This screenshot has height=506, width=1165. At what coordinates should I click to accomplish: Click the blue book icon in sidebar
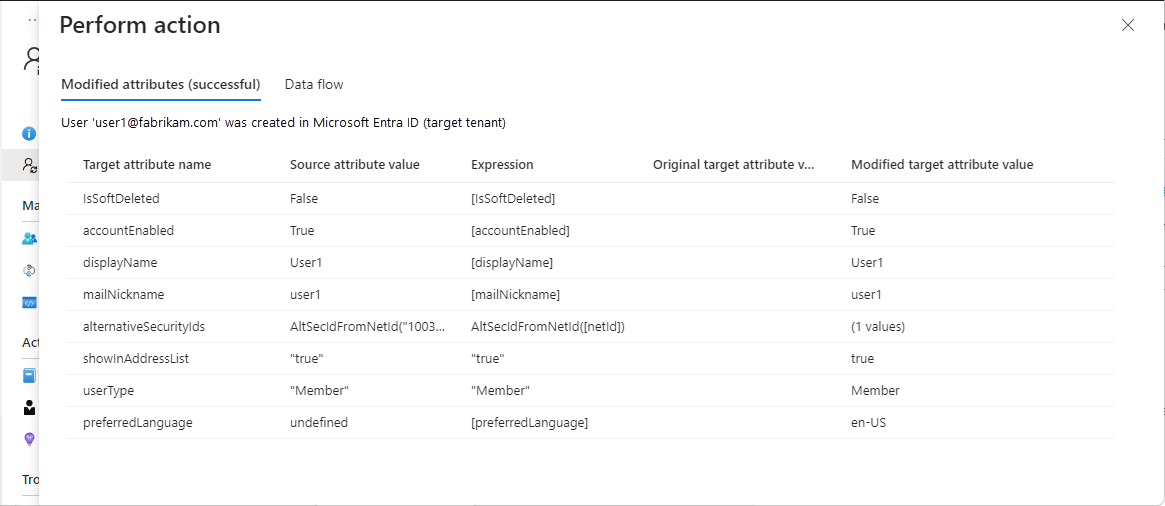point(29,376)
